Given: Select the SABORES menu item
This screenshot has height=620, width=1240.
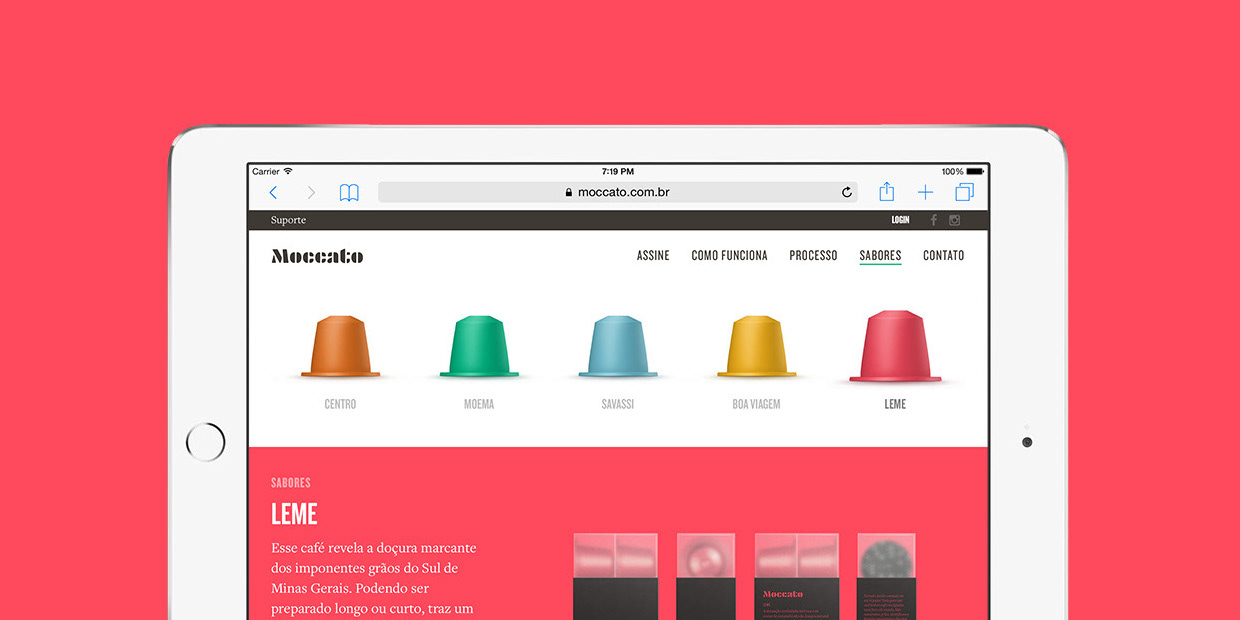Looking at the screenshot, I should (880, 256).
